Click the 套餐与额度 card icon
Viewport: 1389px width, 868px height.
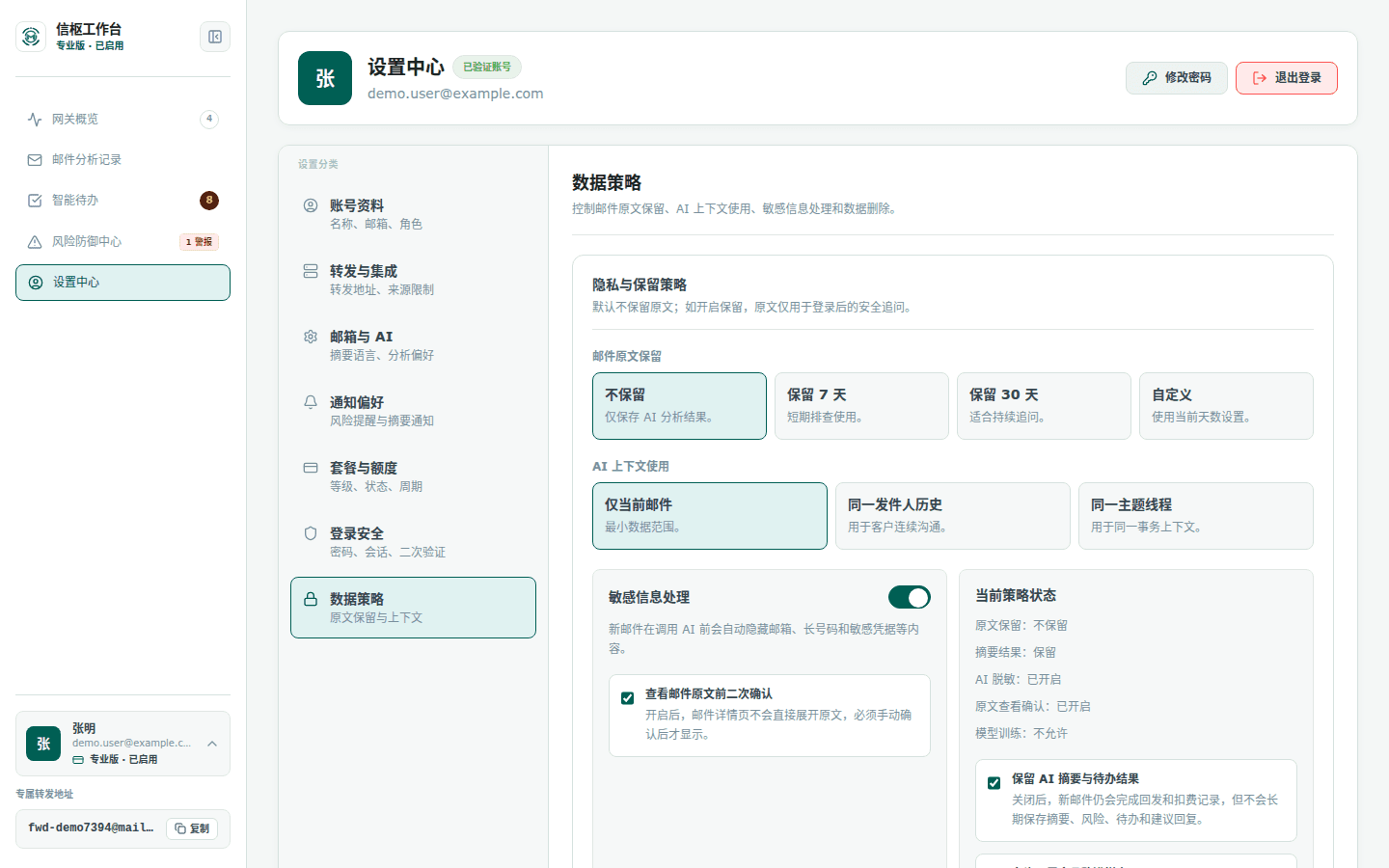pyautogui.click(x=311, y=468)
